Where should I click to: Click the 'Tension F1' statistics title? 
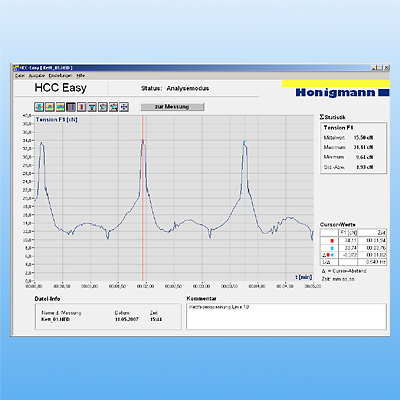click(x=338, y=128)
